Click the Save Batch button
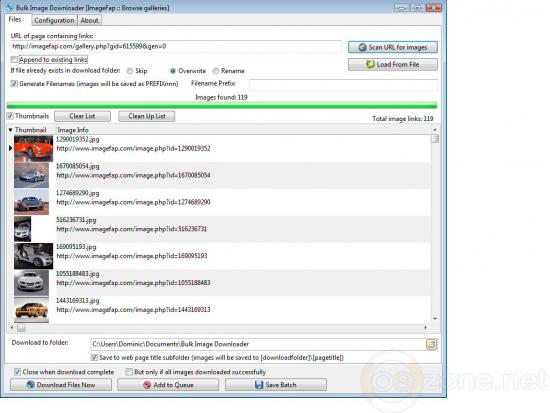 coord(276,385)
